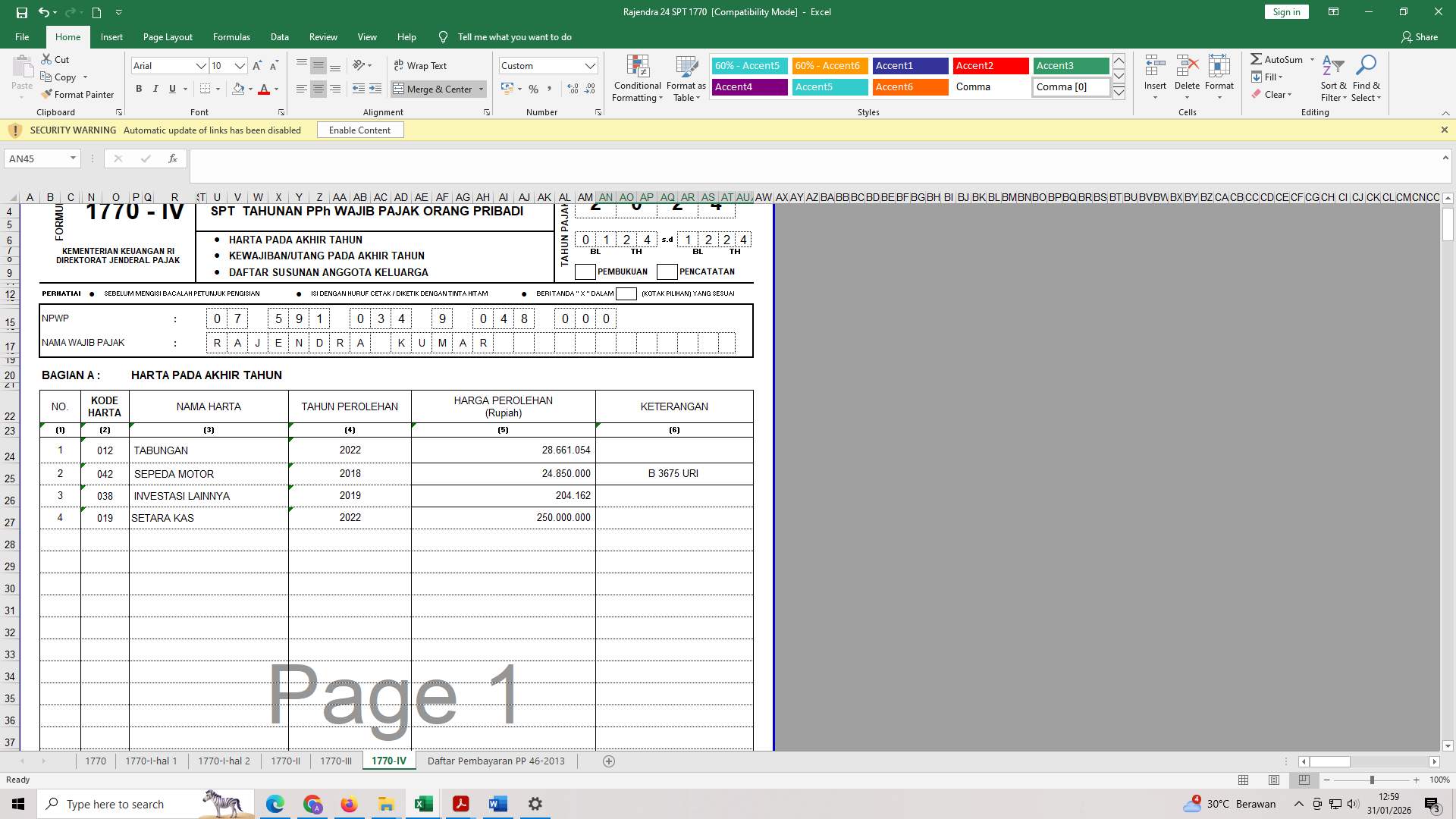Click Format as Table
This screenshot has width=1456, height=819.
click(x=685, y=78)
